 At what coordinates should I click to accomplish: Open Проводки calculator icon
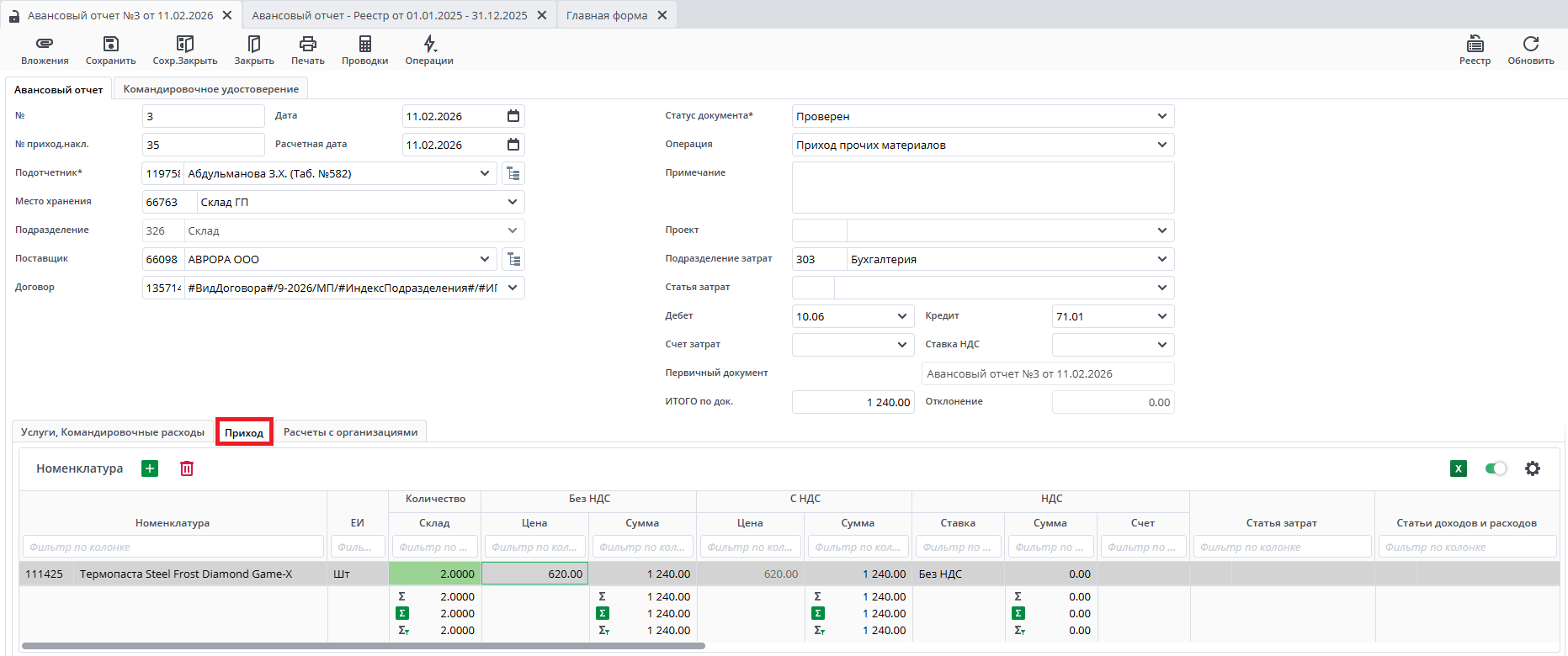tap(364, 44)
